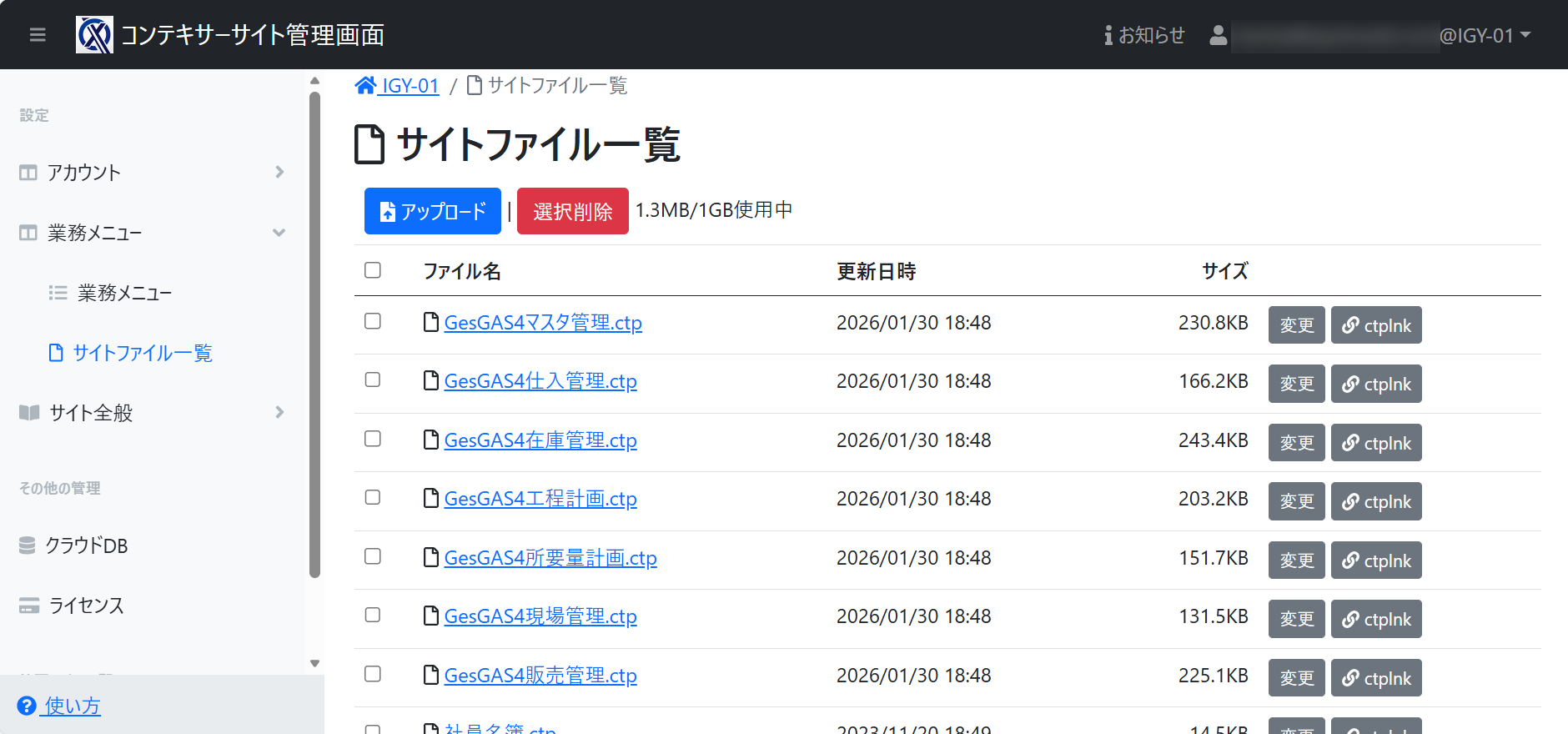Open サイトファイル一覧 in the sidebar
Image resolution: width=1568 pixels, height=734 pixels.
click(x=142, y=353)
